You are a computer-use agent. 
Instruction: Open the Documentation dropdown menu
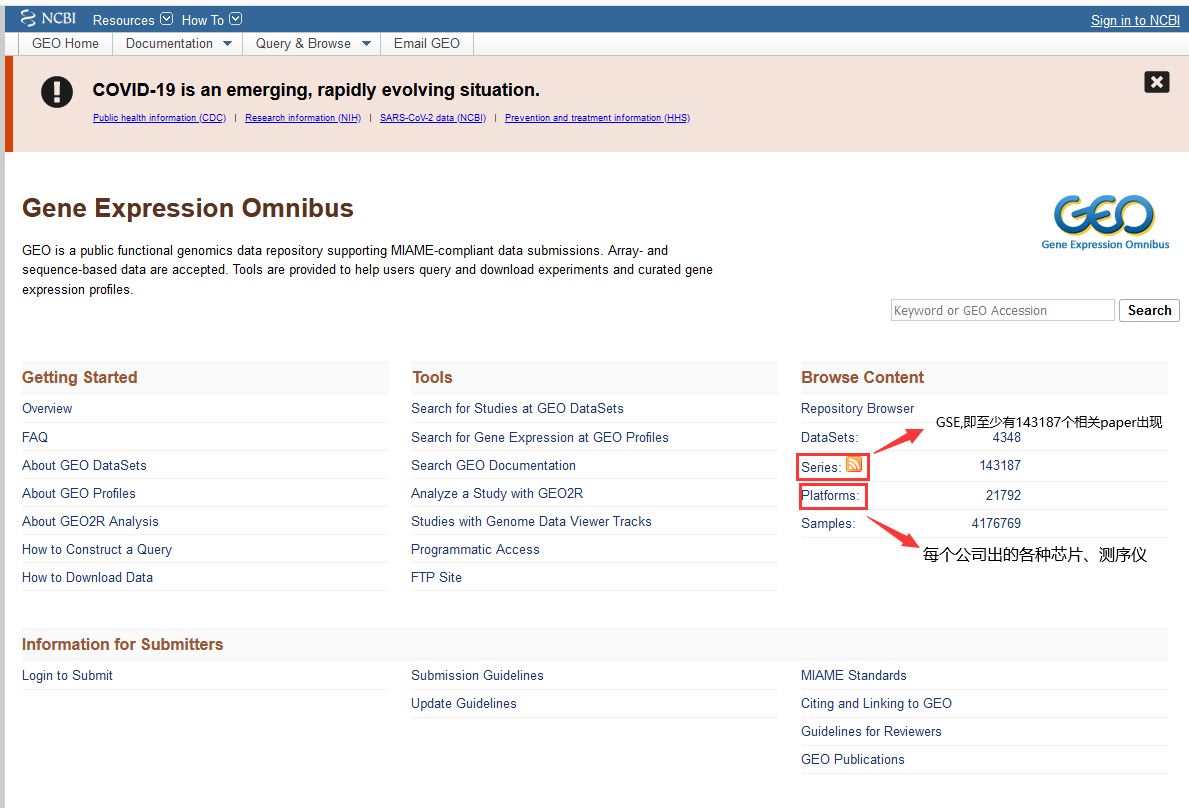(x=178, y=44)
